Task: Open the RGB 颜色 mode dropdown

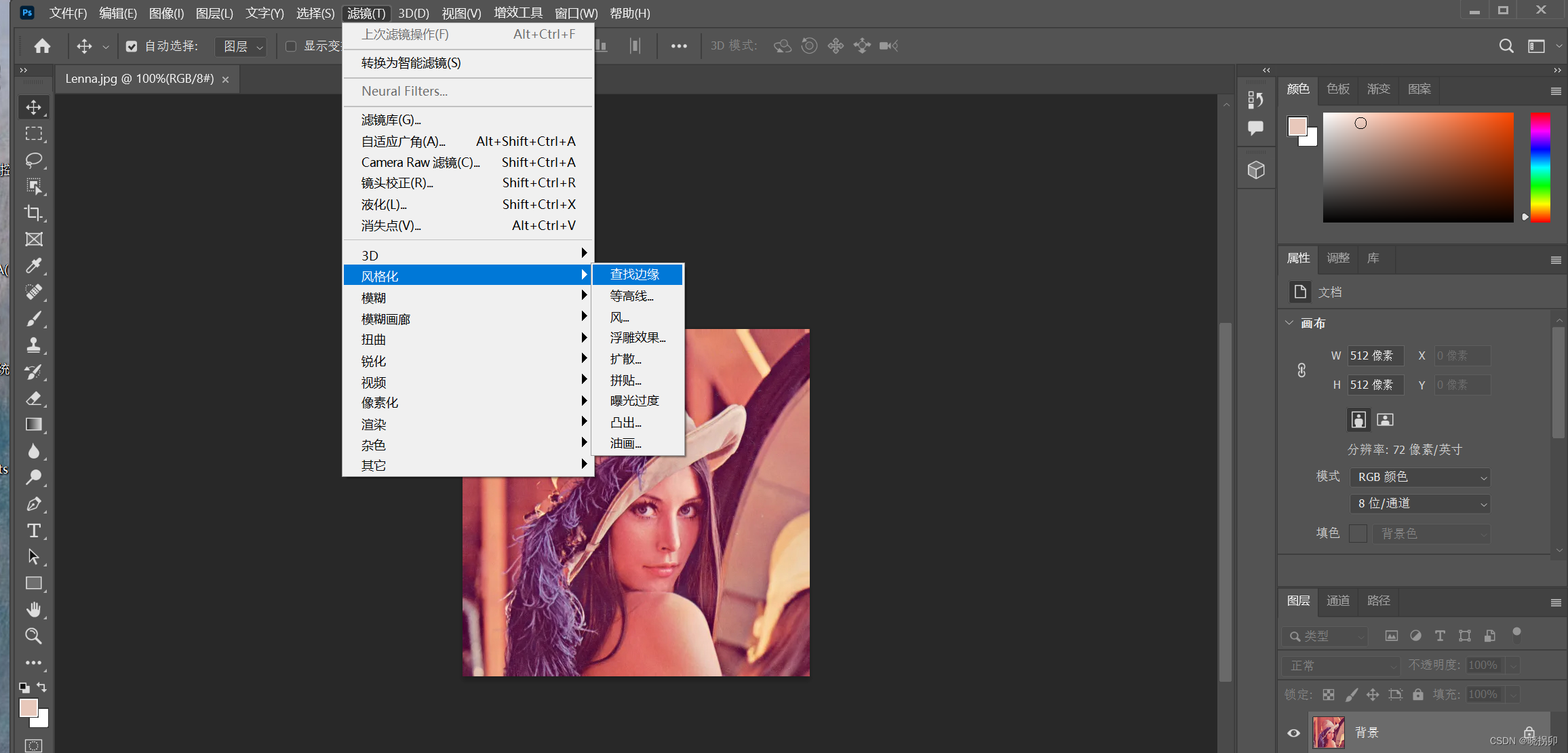Action: [x=1419, y=477]
